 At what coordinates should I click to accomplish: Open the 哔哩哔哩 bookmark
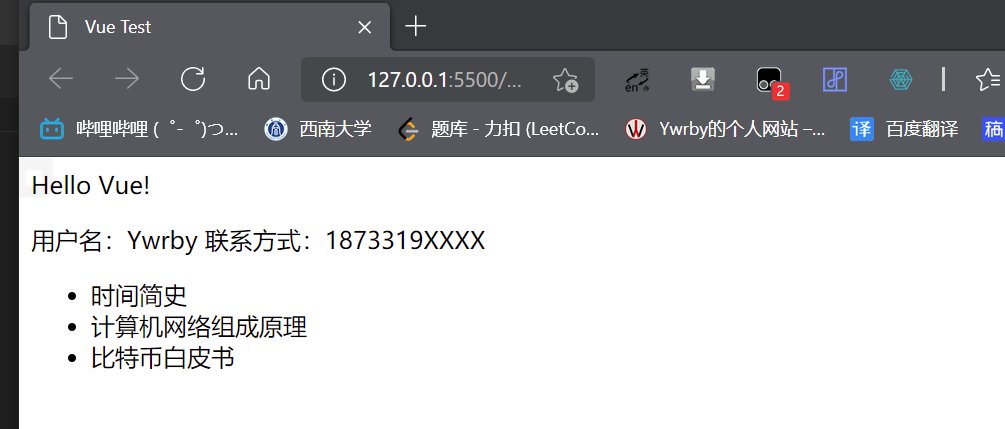(139, 129)
